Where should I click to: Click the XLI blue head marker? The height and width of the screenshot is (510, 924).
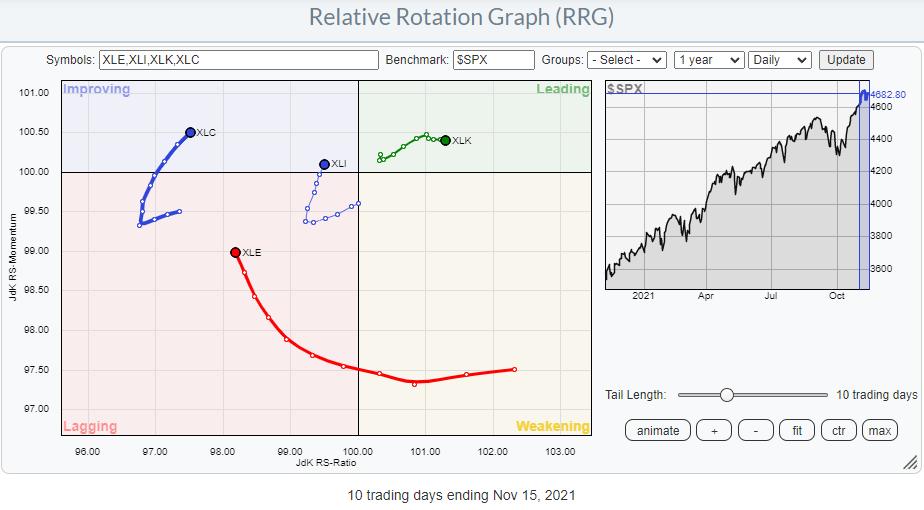(x=324, y=164)
